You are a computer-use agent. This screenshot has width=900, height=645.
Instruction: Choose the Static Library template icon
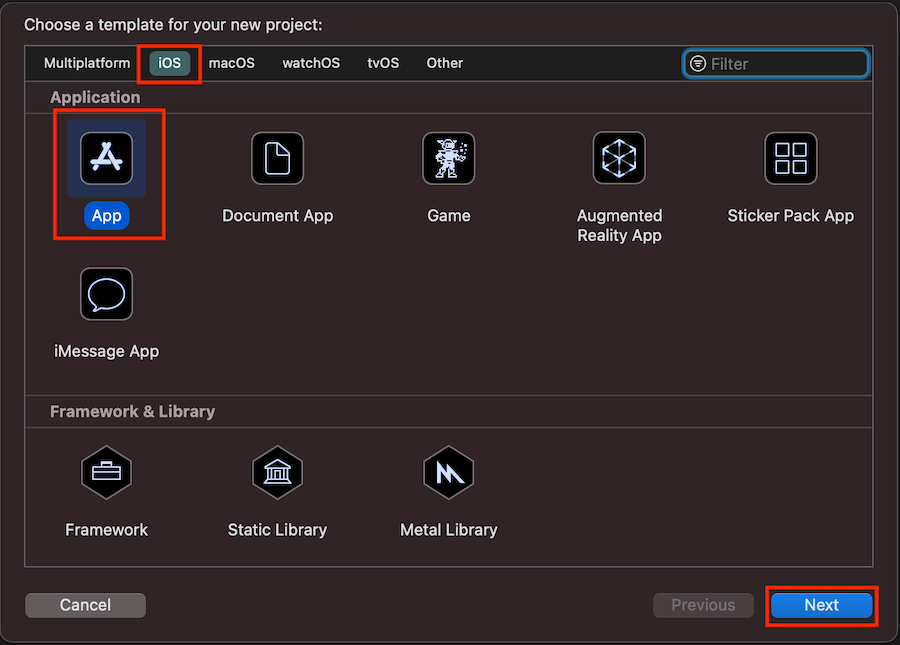(x=277, y=472)
